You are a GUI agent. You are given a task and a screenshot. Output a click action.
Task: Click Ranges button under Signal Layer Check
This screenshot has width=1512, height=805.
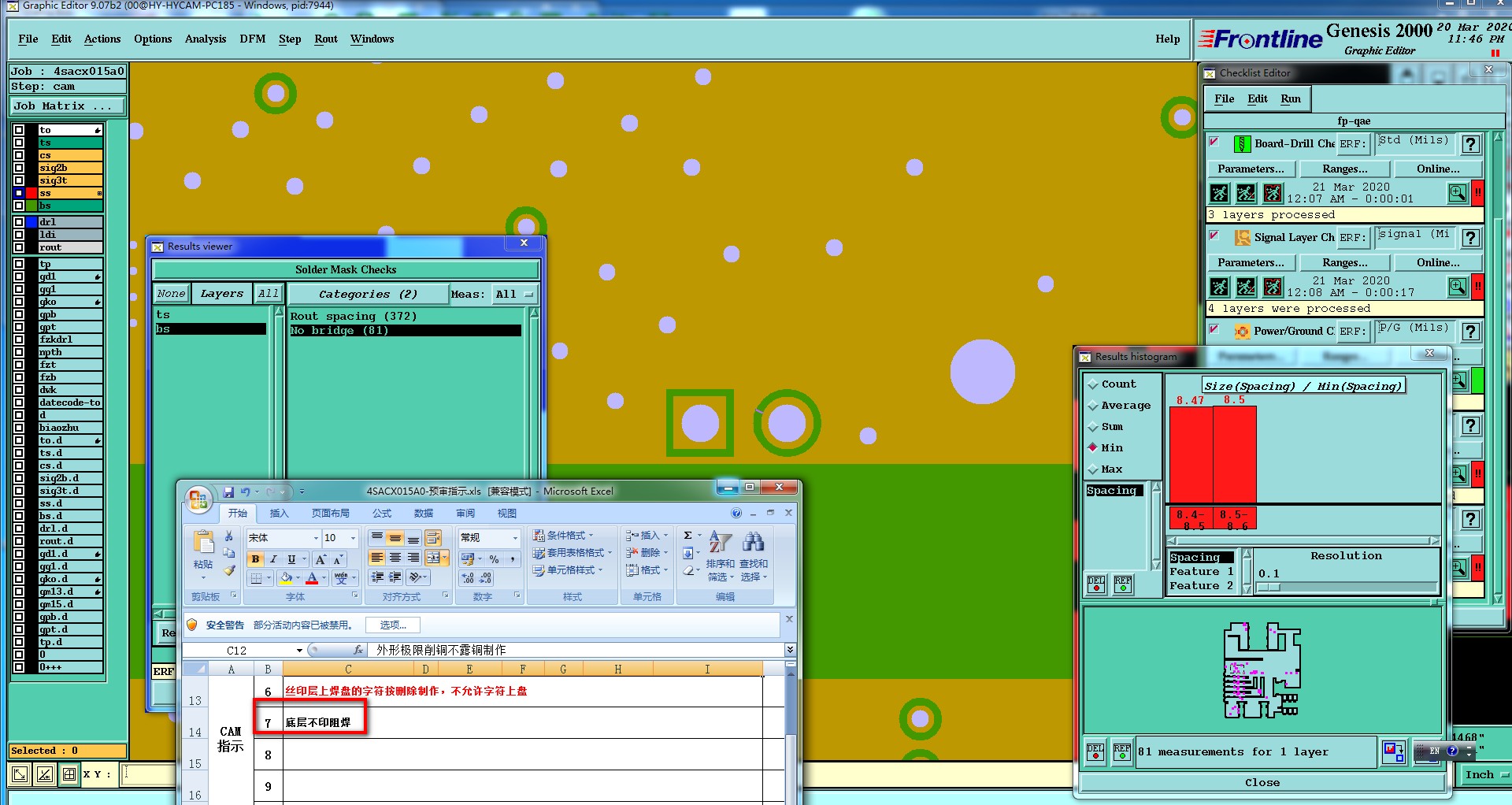click(1344, 263)
